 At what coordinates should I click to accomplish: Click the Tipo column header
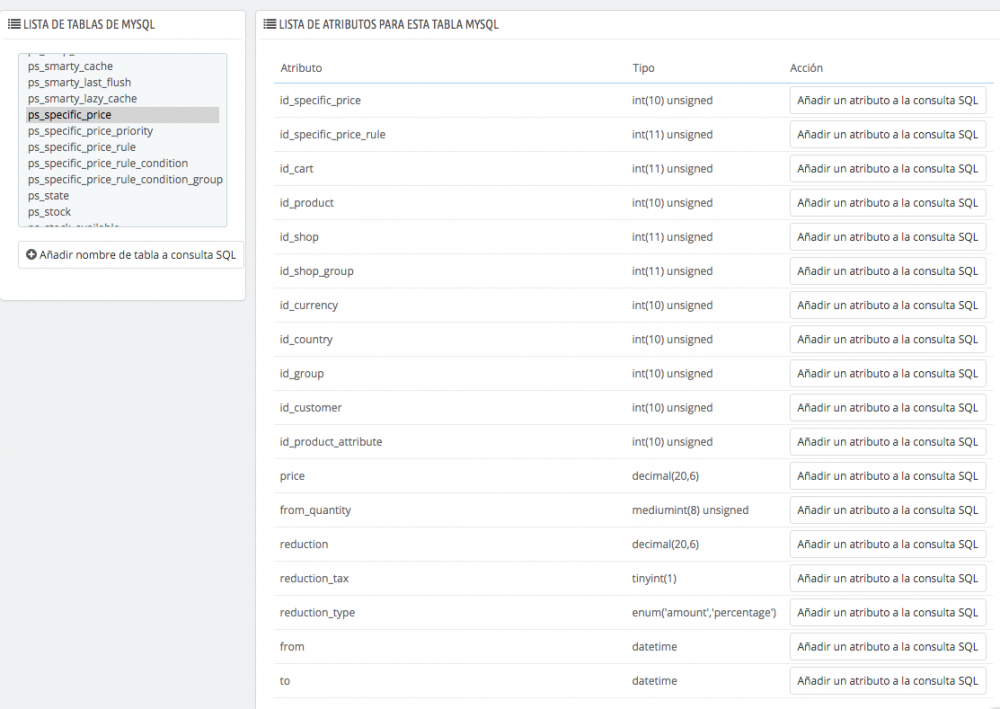click(x=642, y=67)
